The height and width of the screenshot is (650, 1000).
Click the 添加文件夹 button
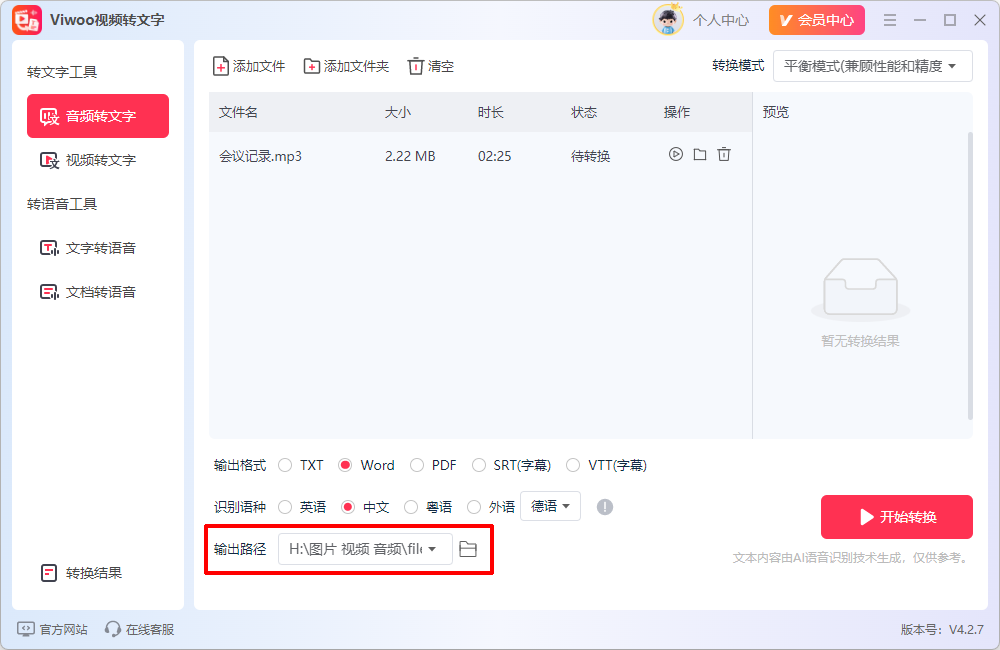tap(346, 66)
